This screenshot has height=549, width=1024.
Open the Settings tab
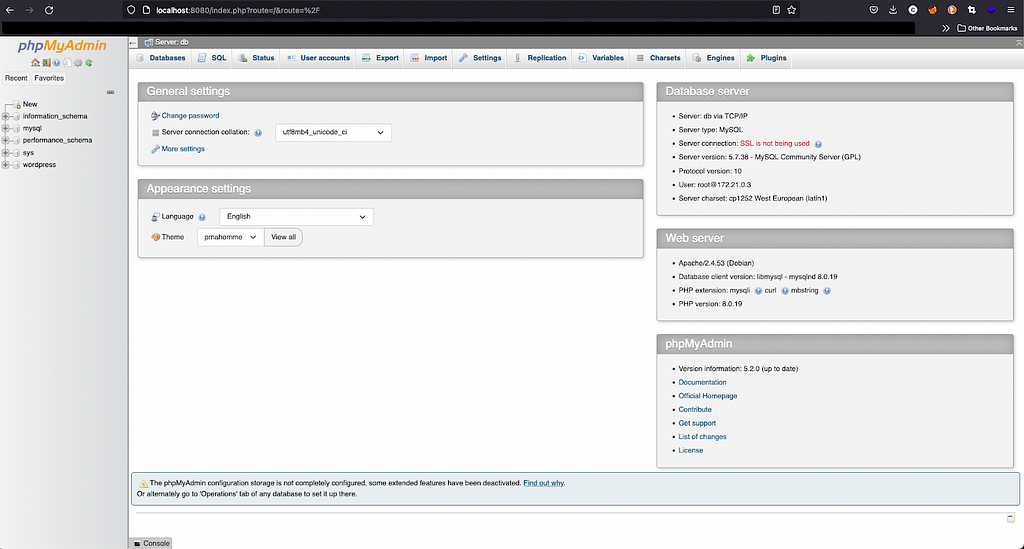click(480, 58)
